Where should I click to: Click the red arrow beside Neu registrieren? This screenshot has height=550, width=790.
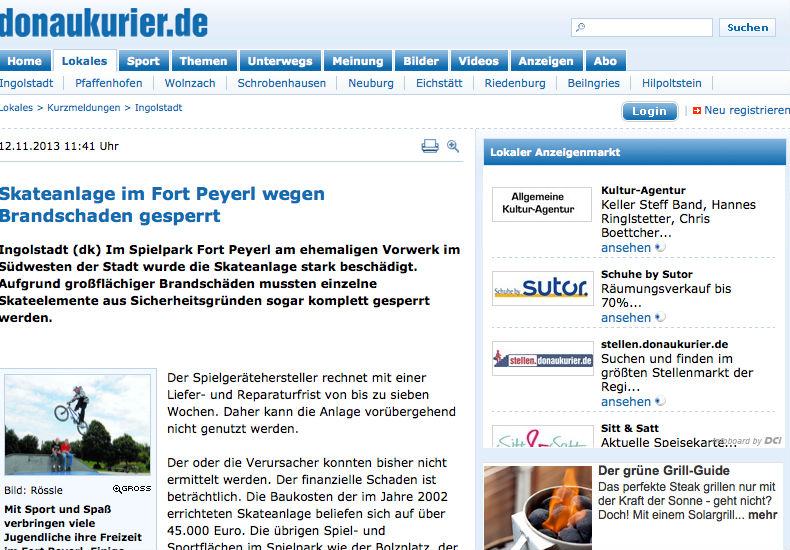pyautogui.click(x=697, y=111)
